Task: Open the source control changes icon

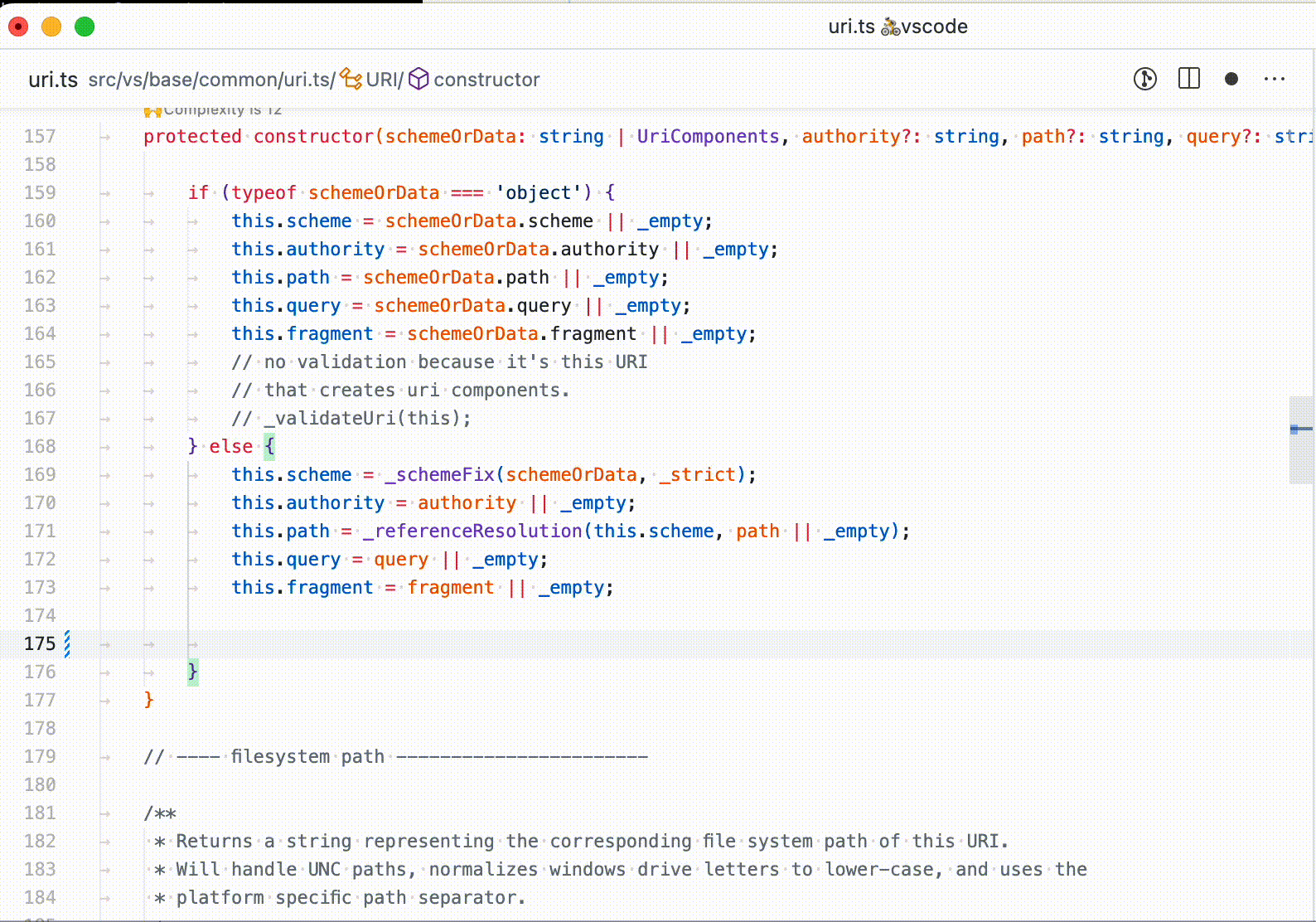Action: [1145, 79]
